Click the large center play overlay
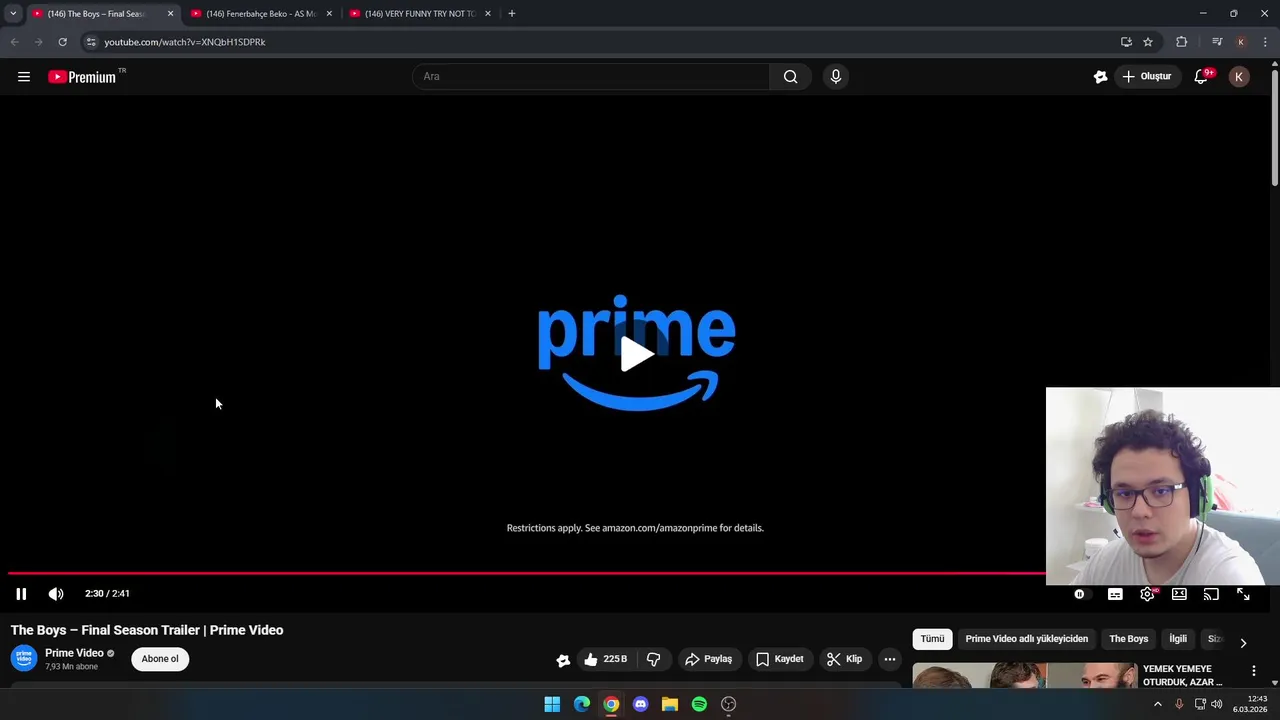The image size is (1280, 720). pyautogui.click(x=637, y=353)
